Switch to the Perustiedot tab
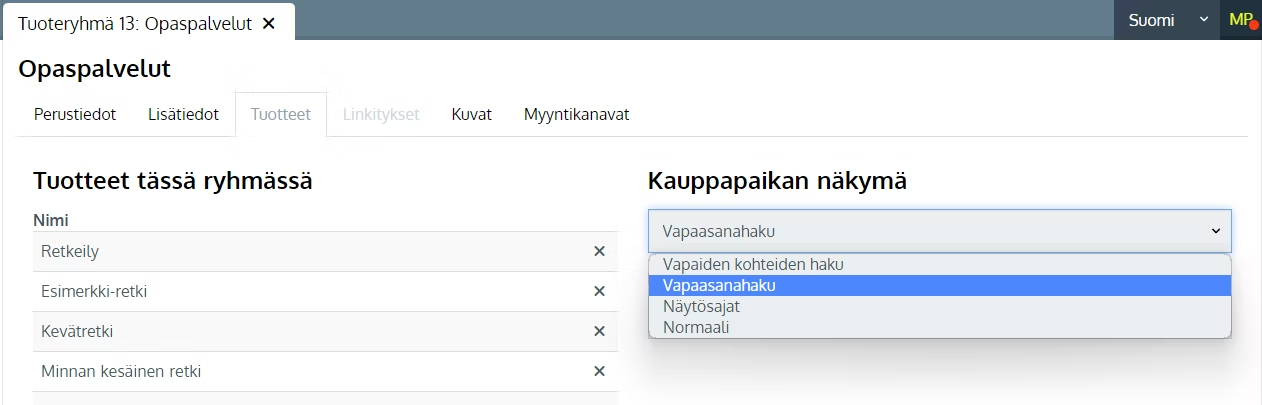 point(75,114)
